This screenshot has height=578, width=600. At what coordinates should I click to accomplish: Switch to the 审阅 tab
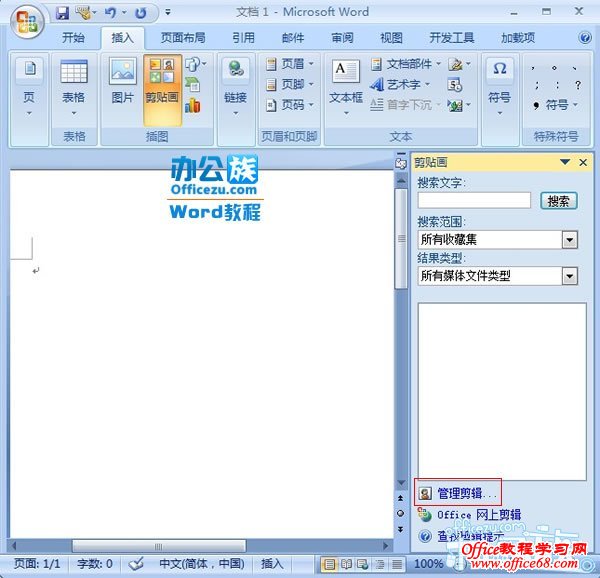342,38
